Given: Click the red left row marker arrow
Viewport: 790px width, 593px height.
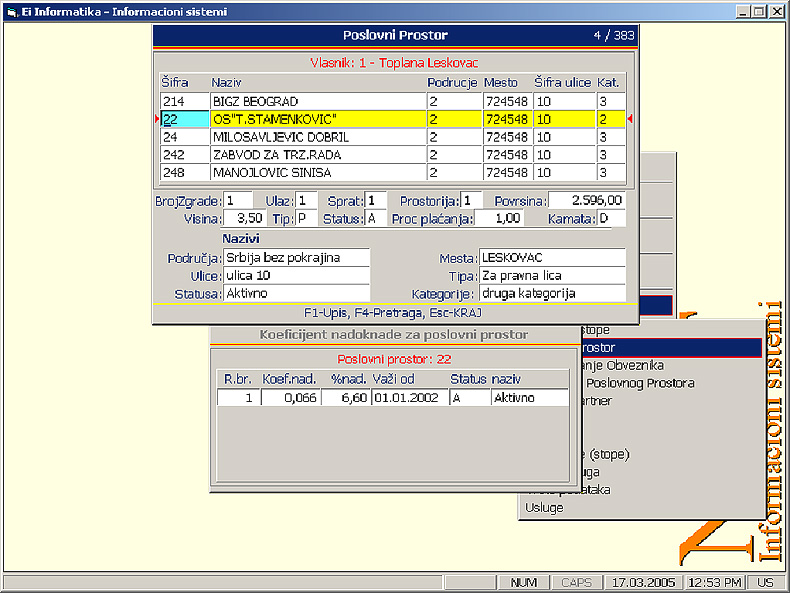Looking at the screenshot, I should pyautogui.click(x=156, y=119).
